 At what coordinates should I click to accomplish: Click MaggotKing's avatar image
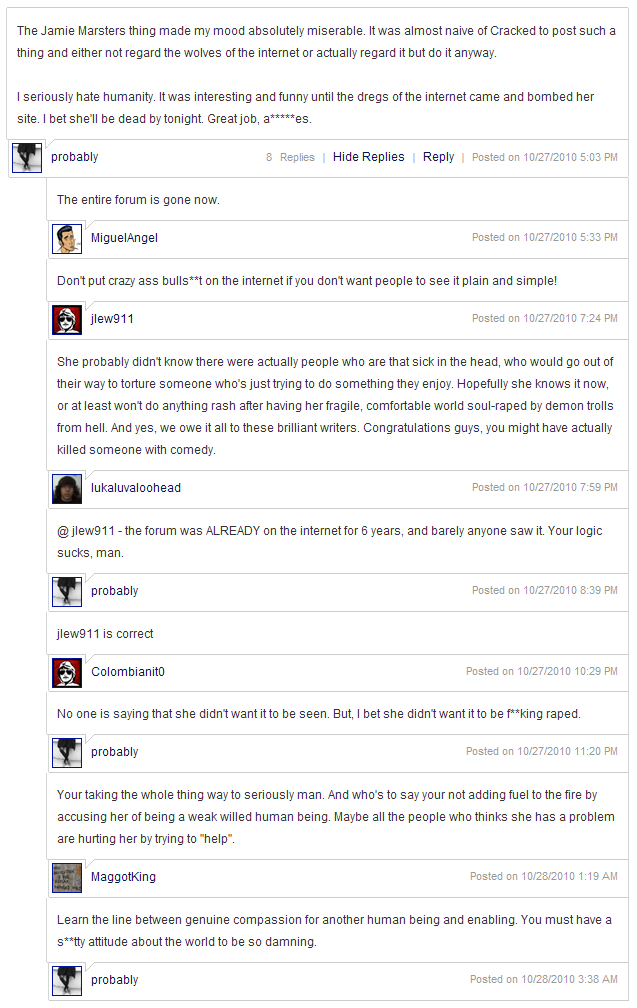tap(67, 877)
